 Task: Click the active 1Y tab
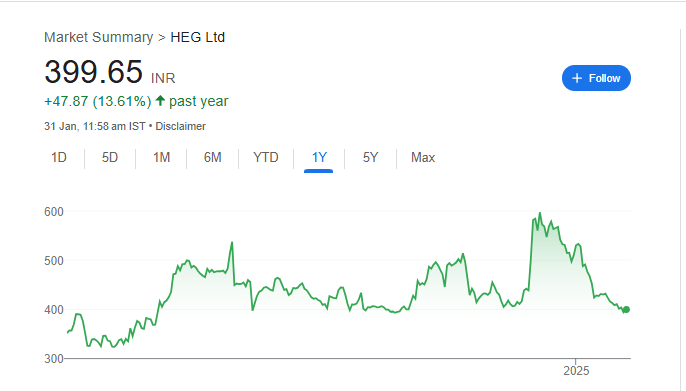point(319,157)
